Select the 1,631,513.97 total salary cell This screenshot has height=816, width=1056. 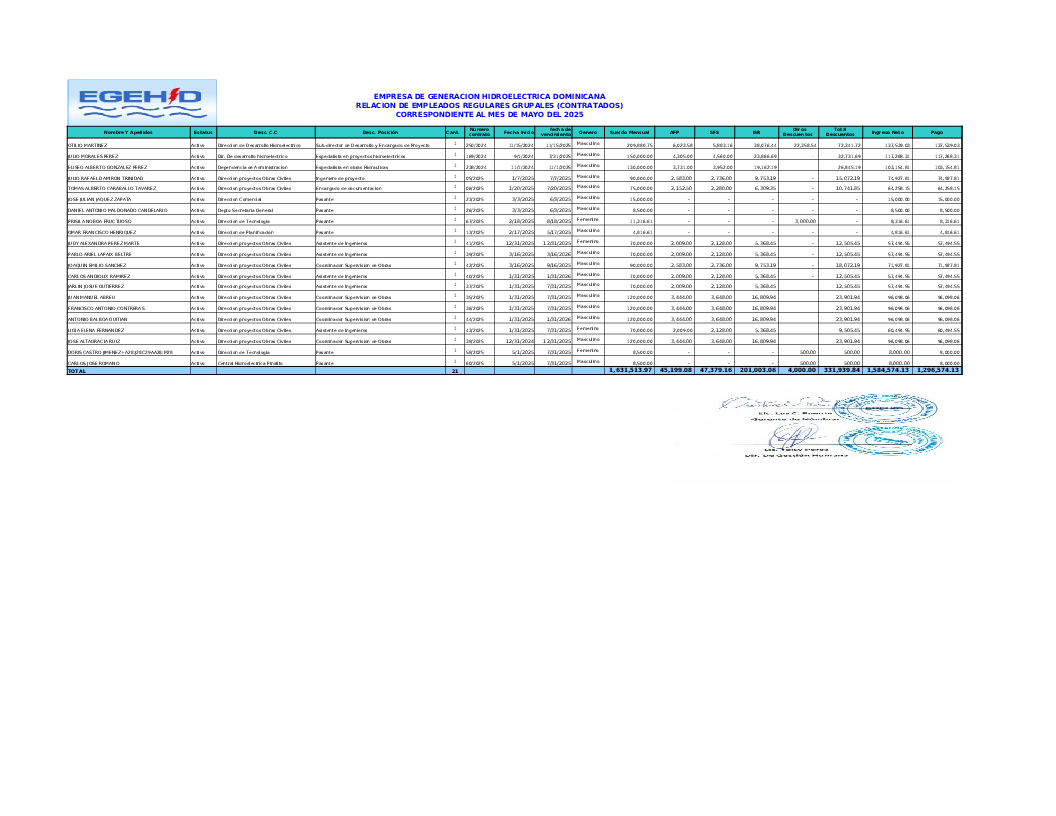pyautogui.click(x=630, y=371)
